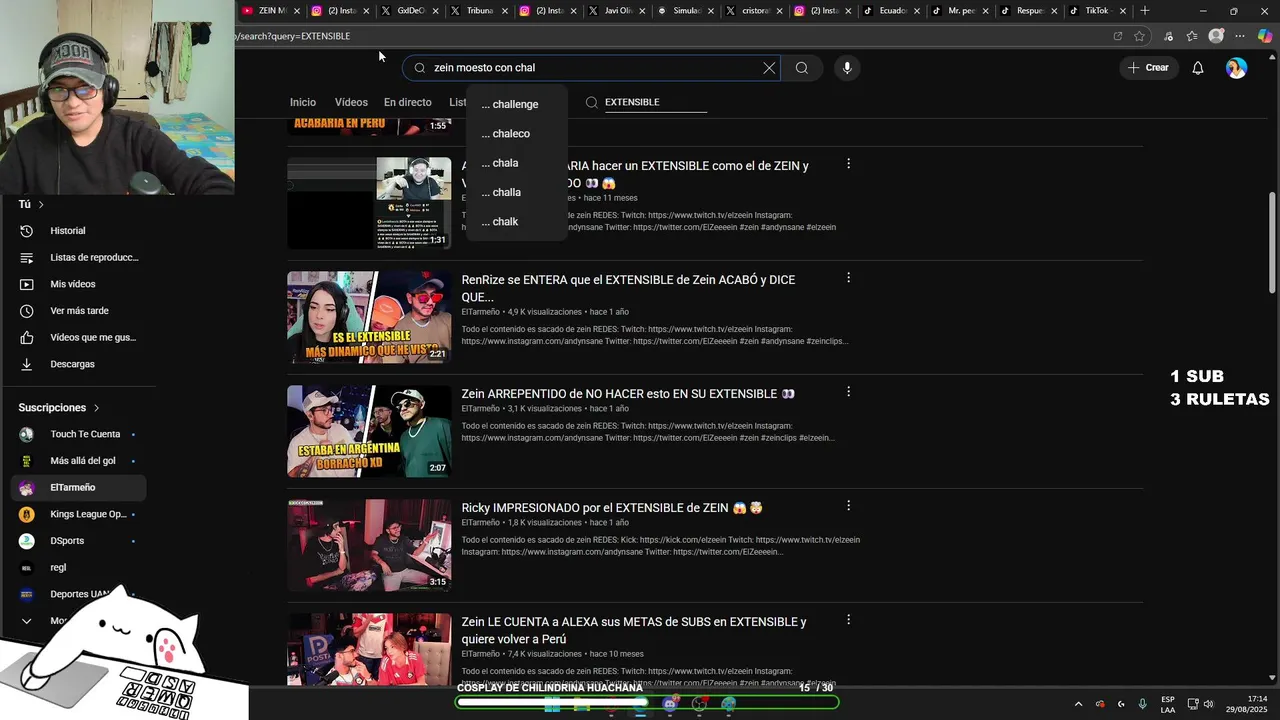1280x720 pixels.
Task: Click inside the YouTube search input
Action: (590, 68)
